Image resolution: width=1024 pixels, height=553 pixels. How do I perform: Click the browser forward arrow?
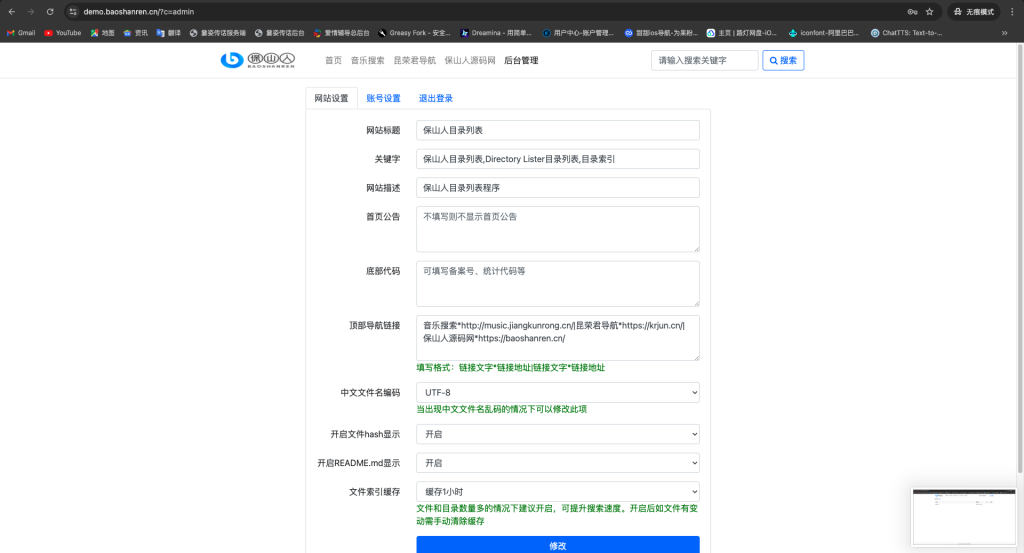pyautogui.click(x=31, y=12)
